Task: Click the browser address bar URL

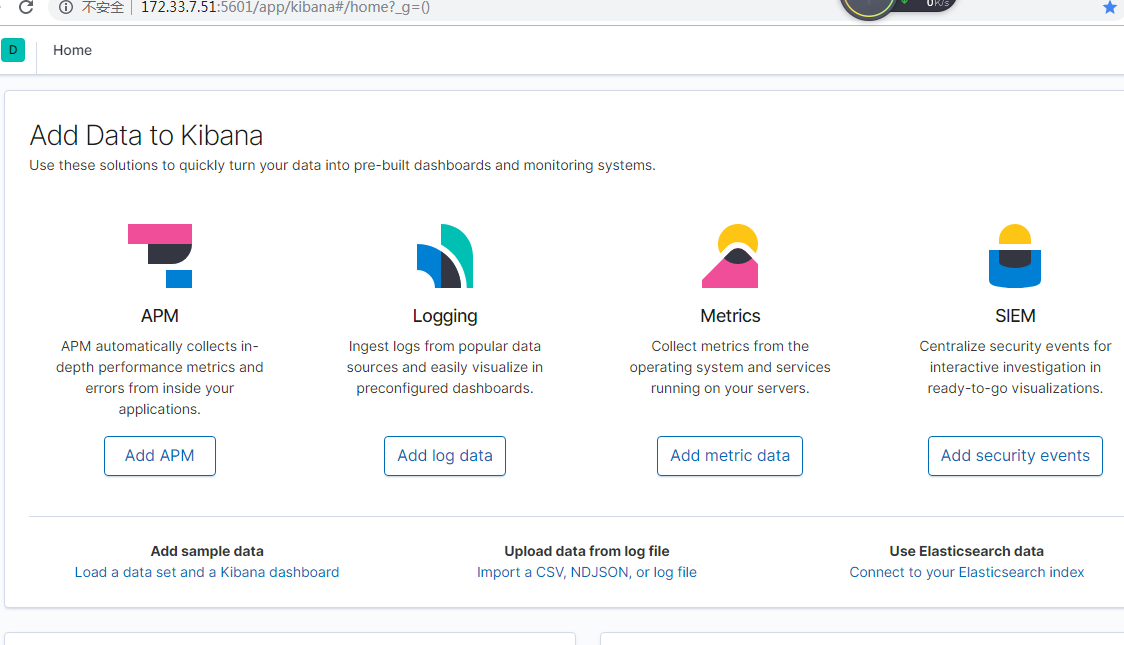Action: coord(285,7)
